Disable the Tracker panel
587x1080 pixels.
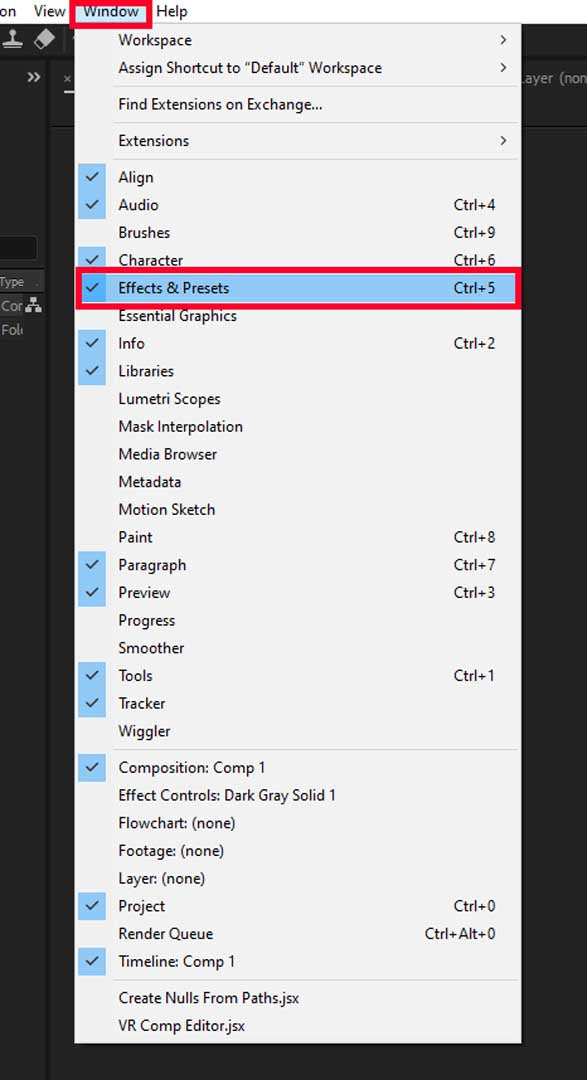click(92, 703)
